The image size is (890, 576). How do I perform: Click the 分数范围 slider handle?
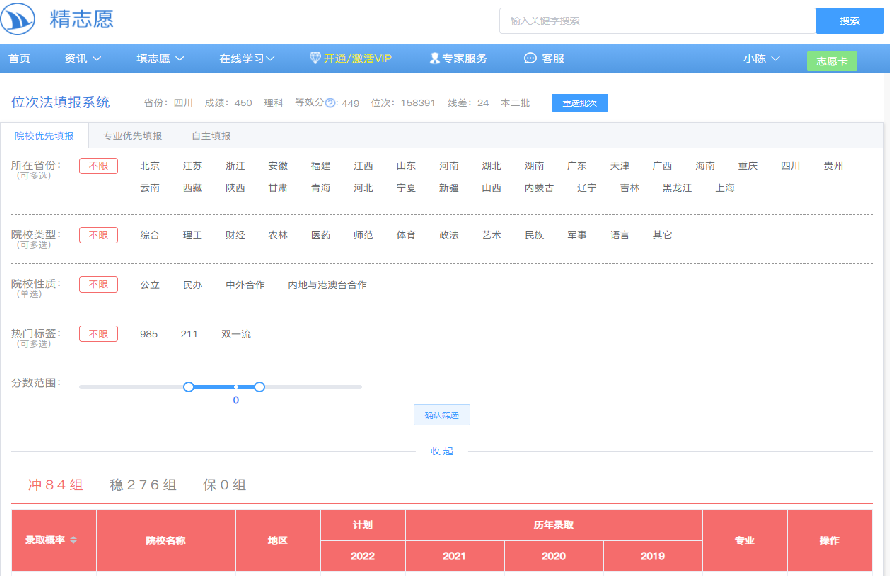pos(188,386)
